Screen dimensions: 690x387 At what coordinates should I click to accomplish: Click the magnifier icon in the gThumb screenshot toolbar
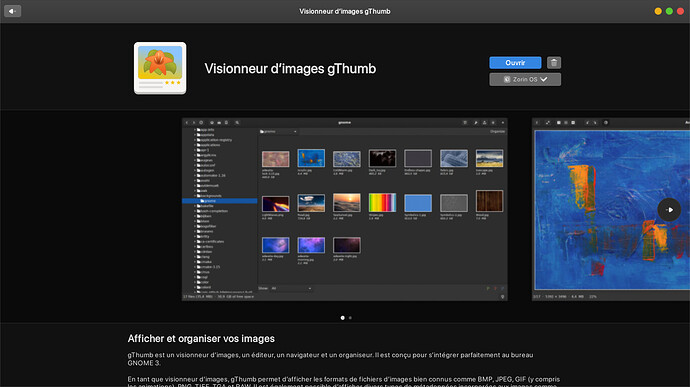pos(237,122)
